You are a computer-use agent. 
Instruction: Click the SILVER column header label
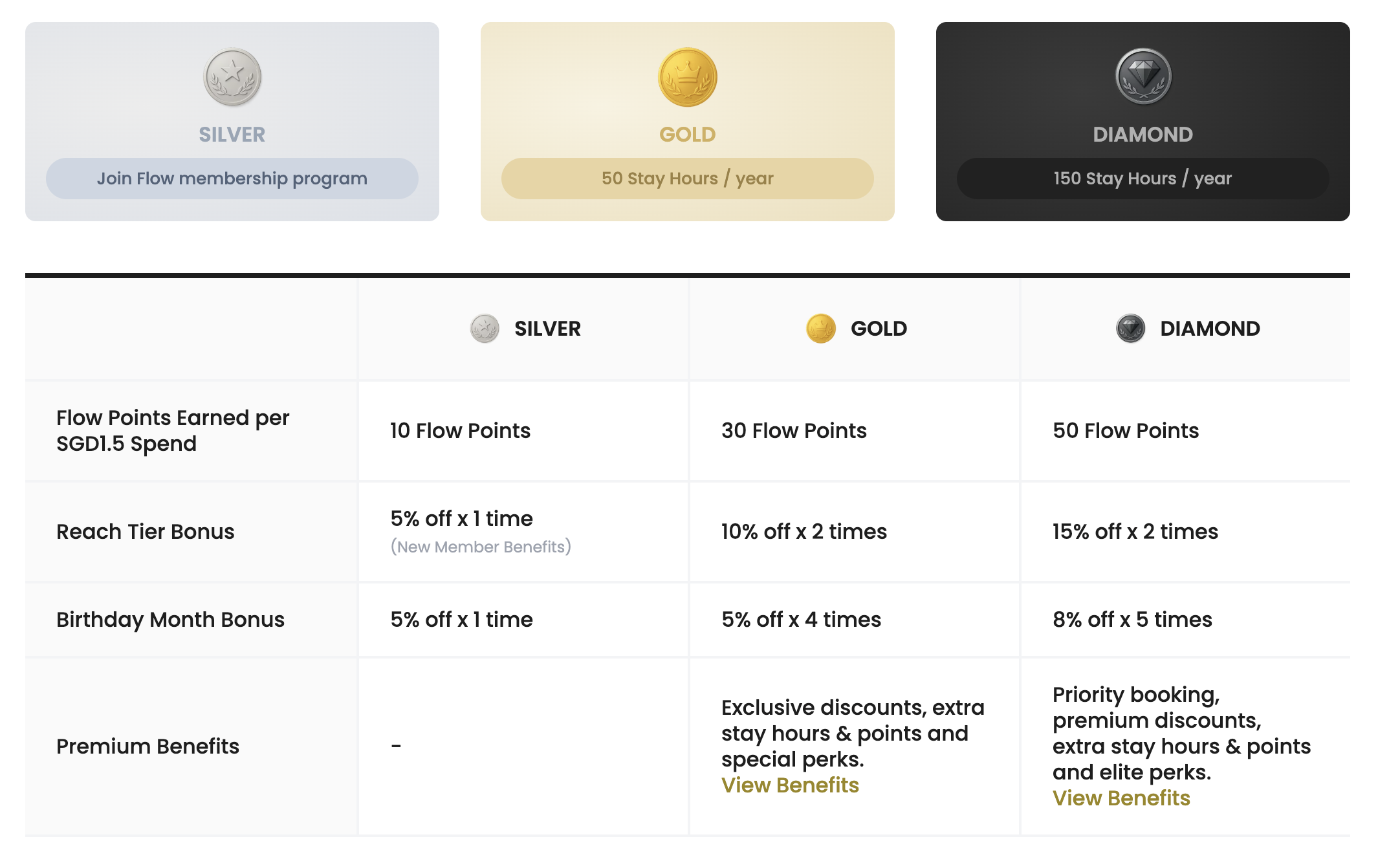click(x=547, y=329)
